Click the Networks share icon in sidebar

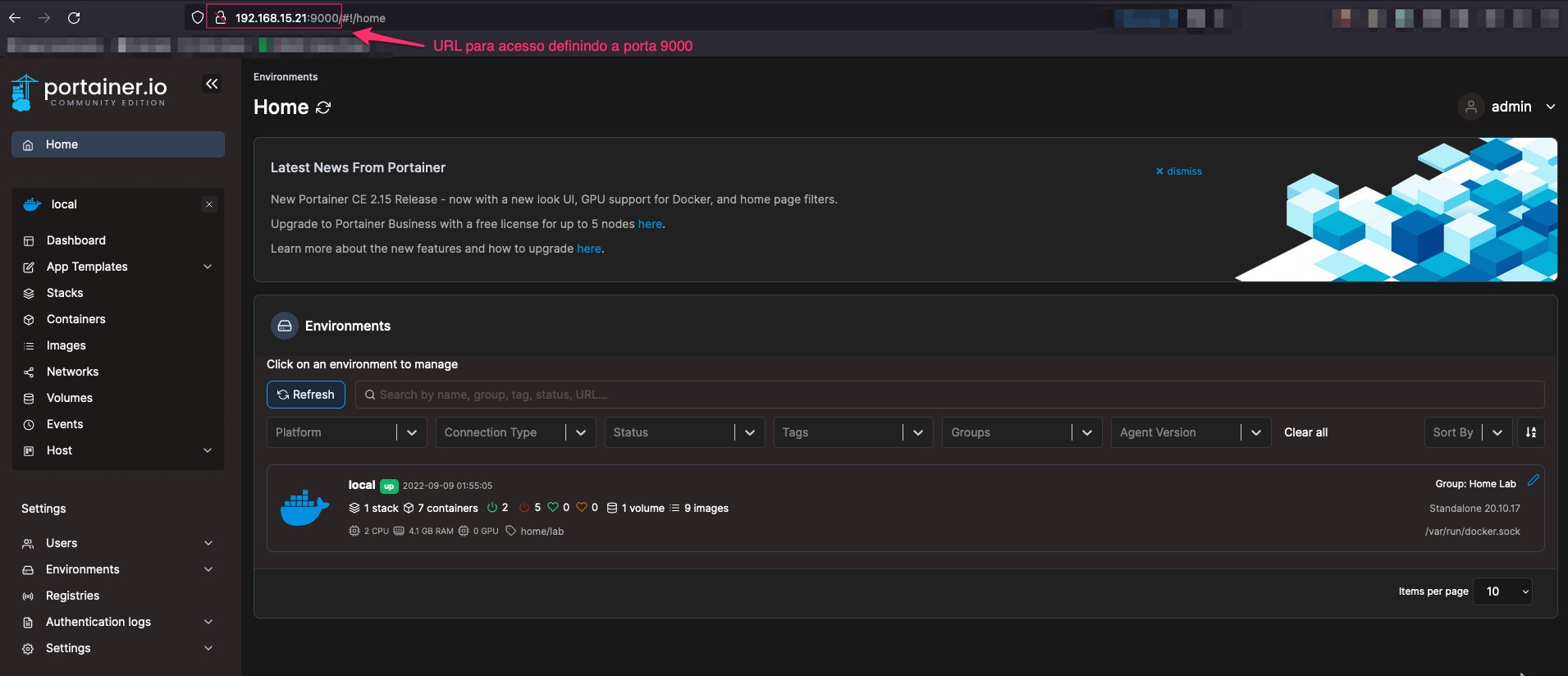pyautogui.click(x=29, y=372)
